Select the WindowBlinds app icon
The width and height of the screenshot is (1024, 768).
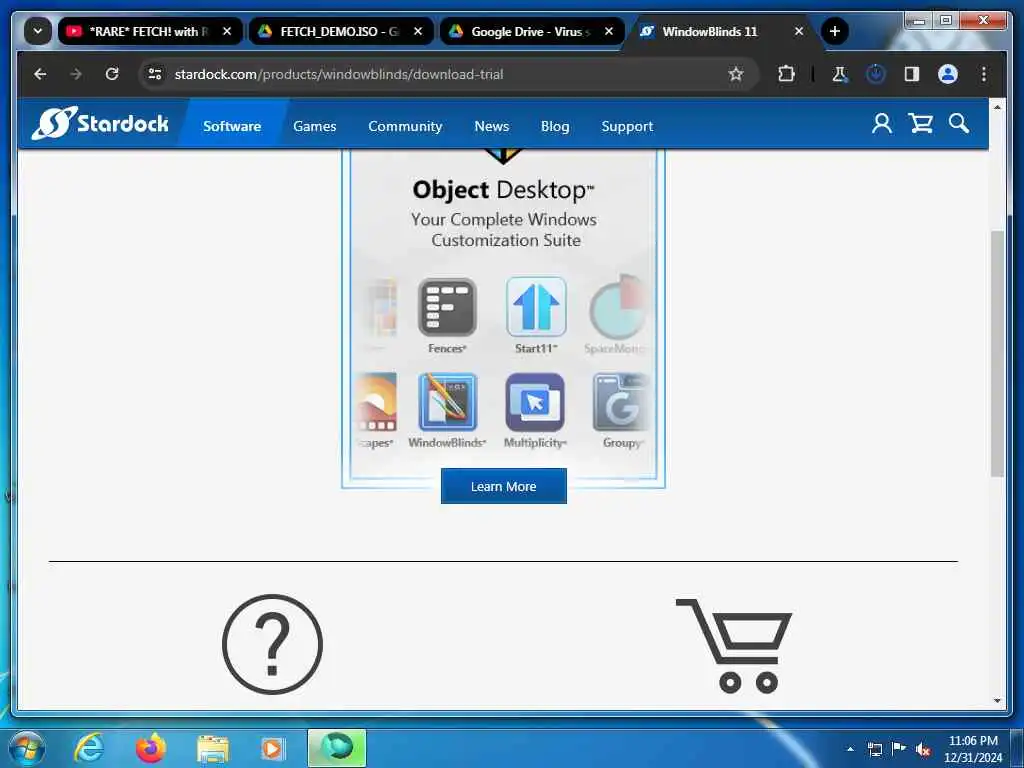point(447,402)
